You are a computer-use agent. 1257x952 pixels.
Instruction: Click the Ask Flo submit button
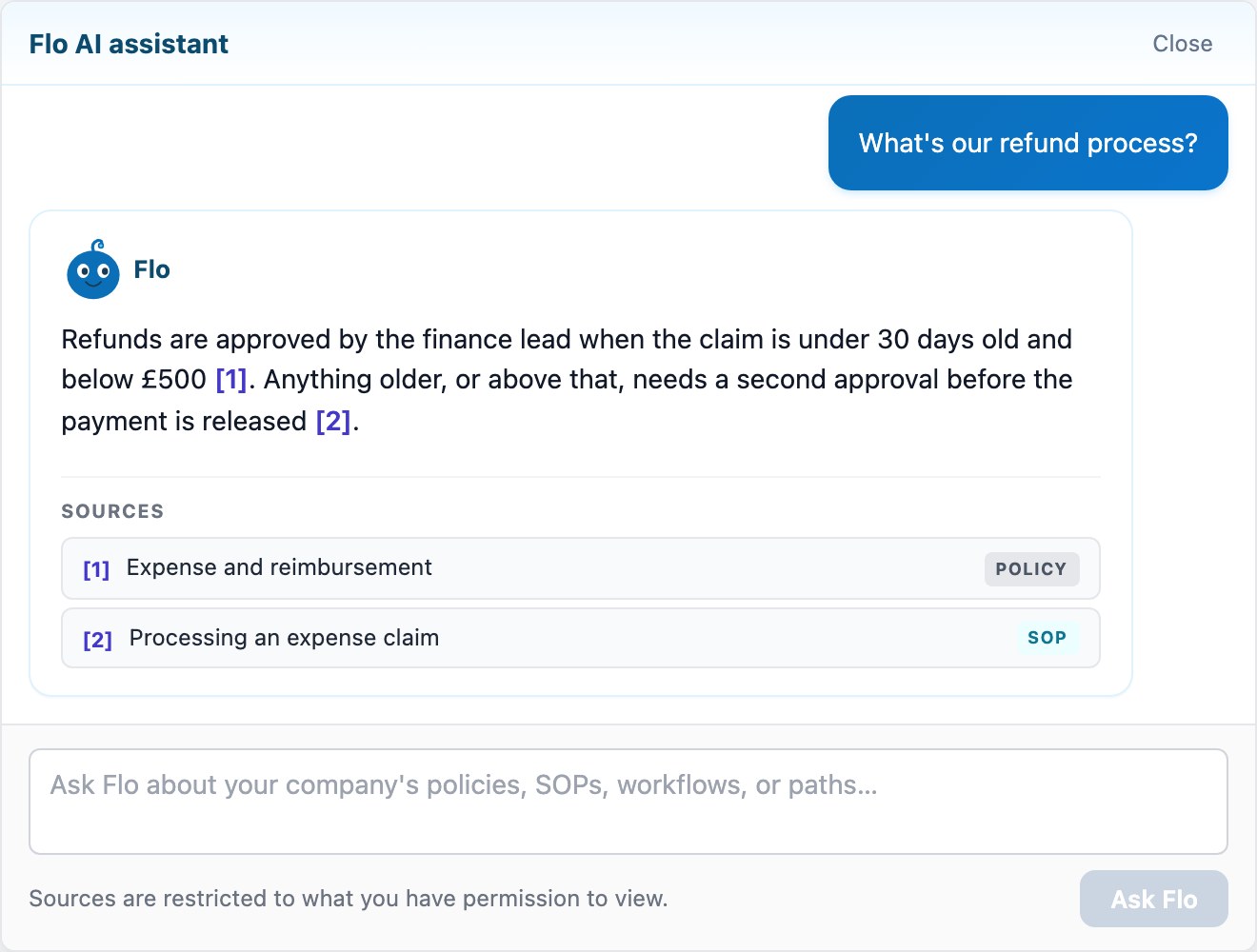click(1153, 899)
